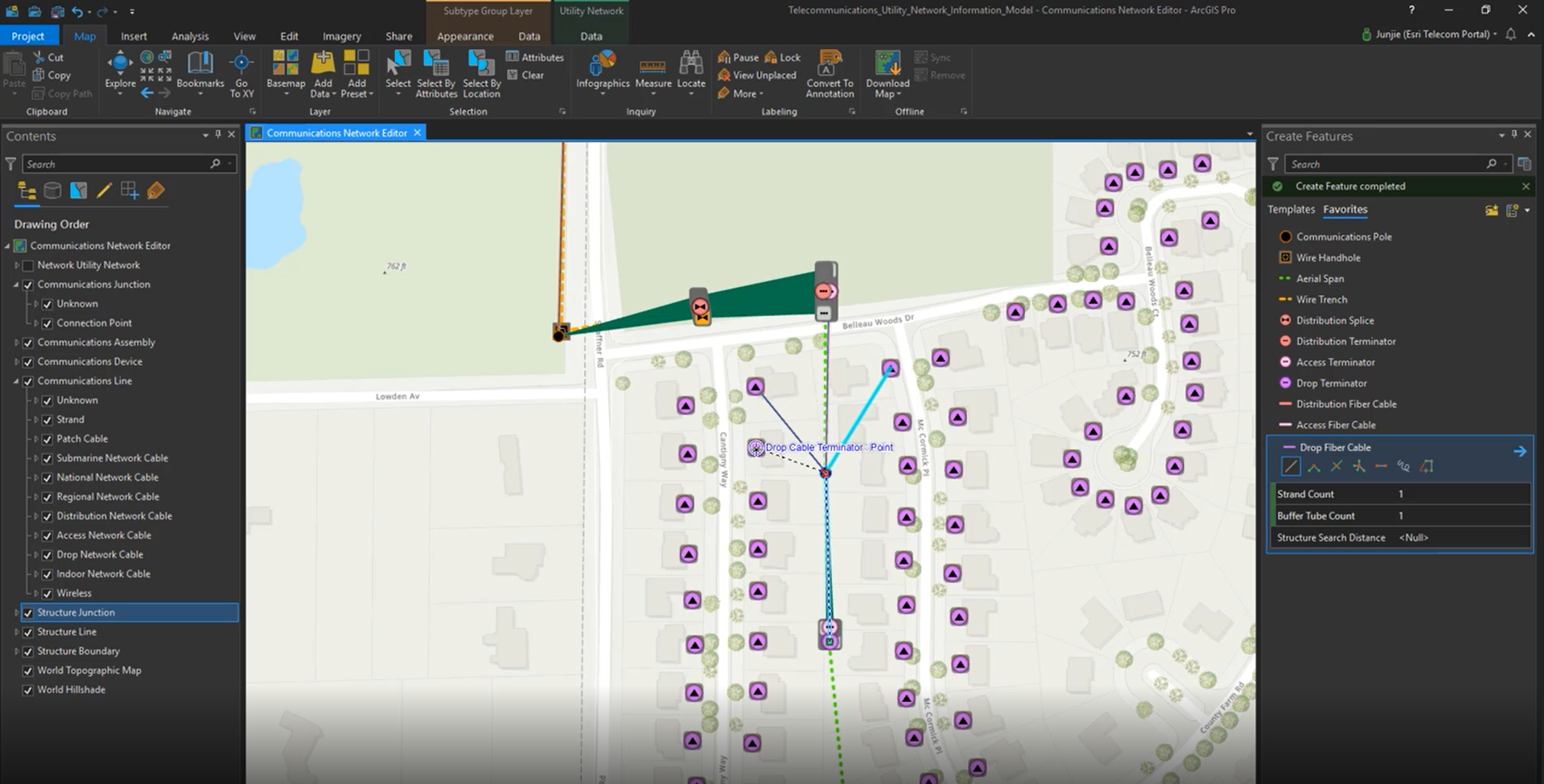The height and width of the screenshot is (784, 1544).
Task: Uncheck the Communications Junction layer
Action: tap(28, 285)
